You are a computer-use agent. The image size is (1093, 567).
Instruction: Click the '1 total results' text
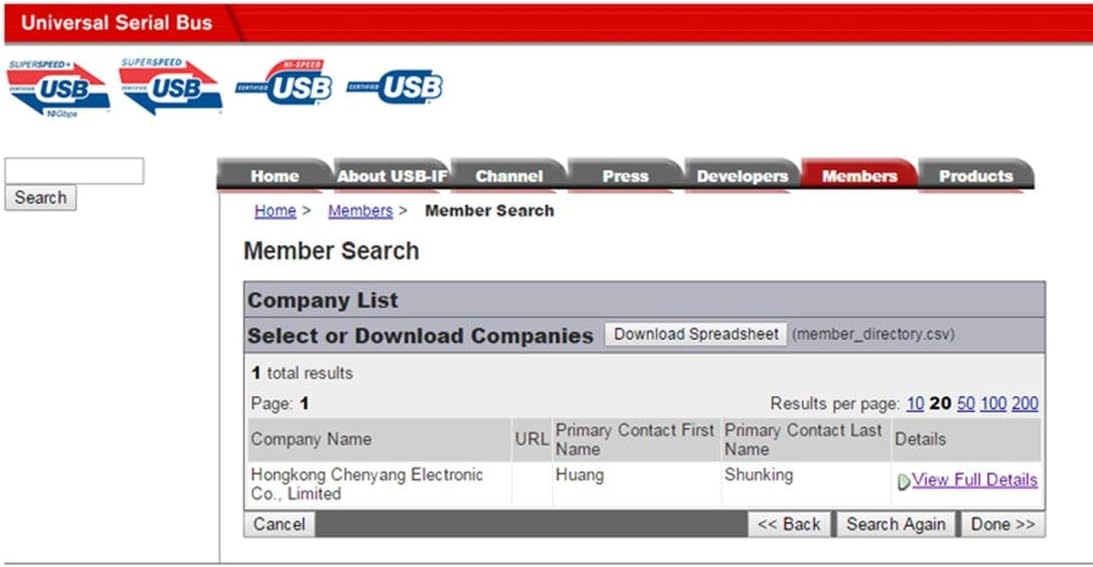point(302,373)
